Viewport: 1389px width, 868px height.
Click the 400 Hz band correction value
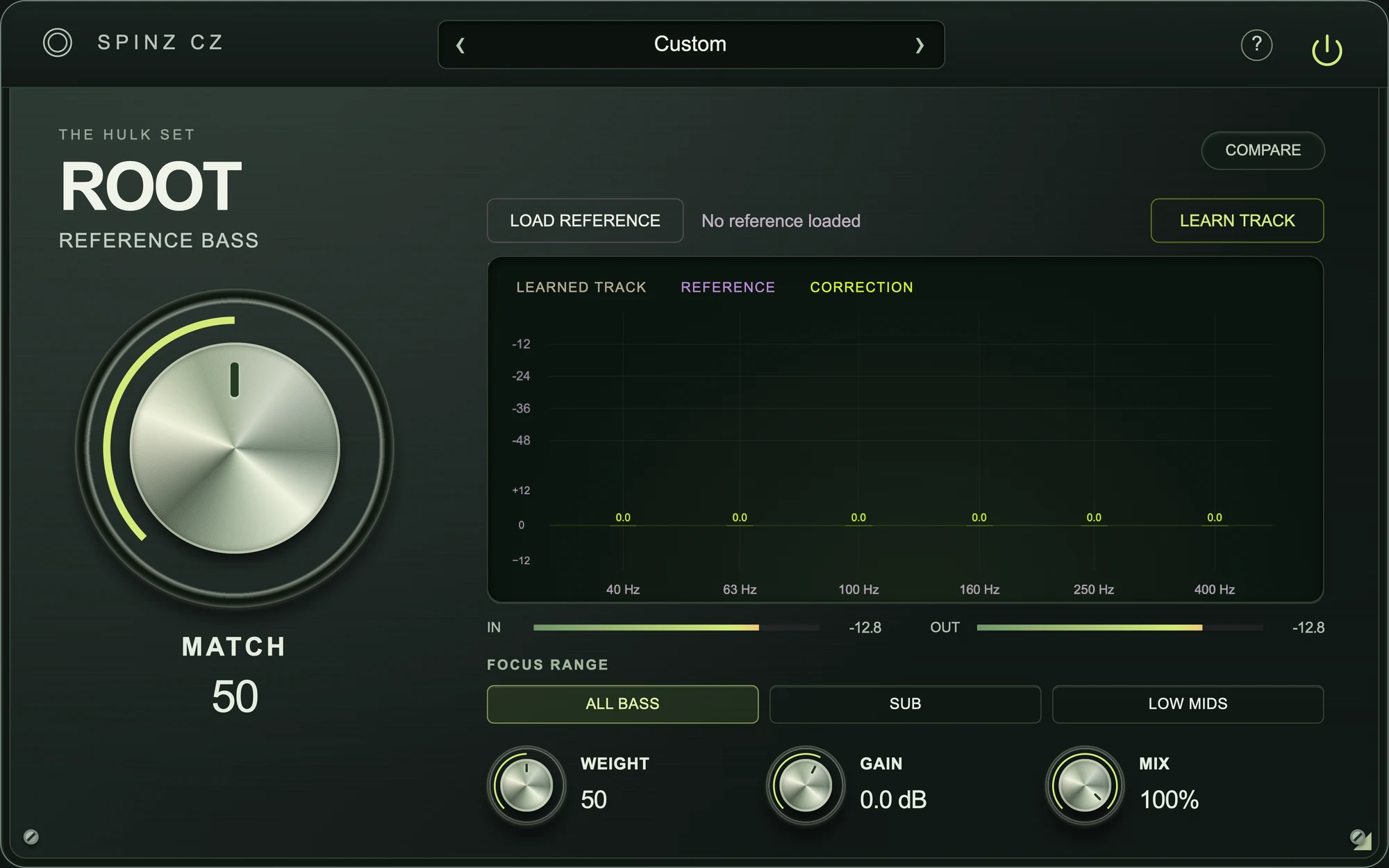tap(1215, 517)
